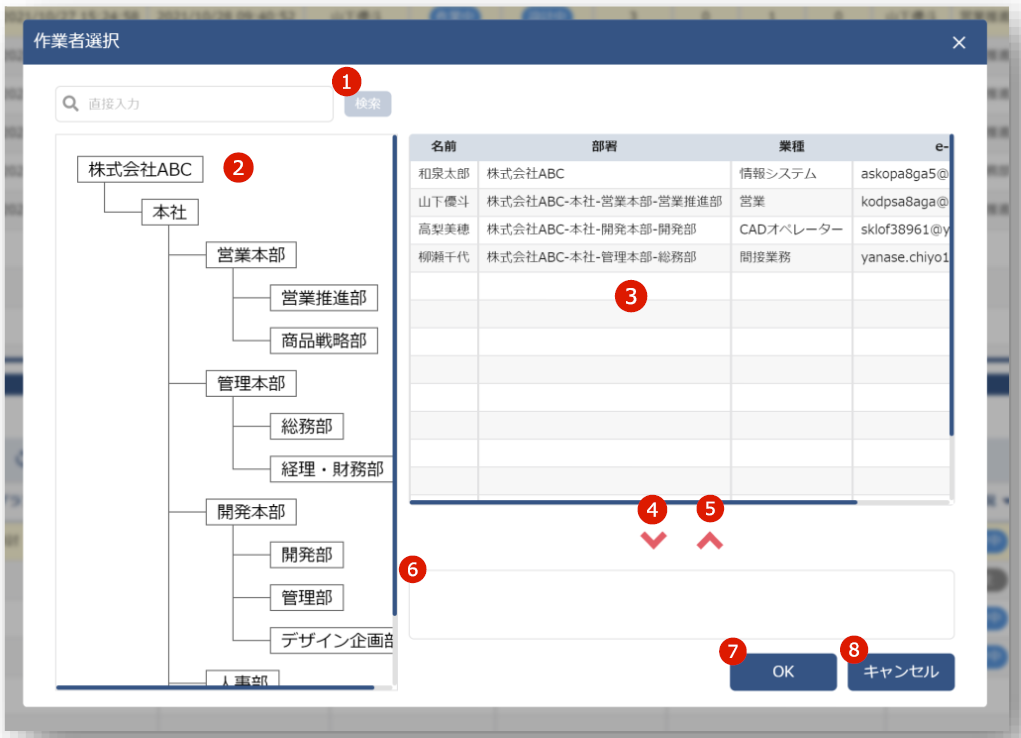This screenshot has height=738, width=1021.
Task: Open the 開発本部 node
Action: point(251,512)
